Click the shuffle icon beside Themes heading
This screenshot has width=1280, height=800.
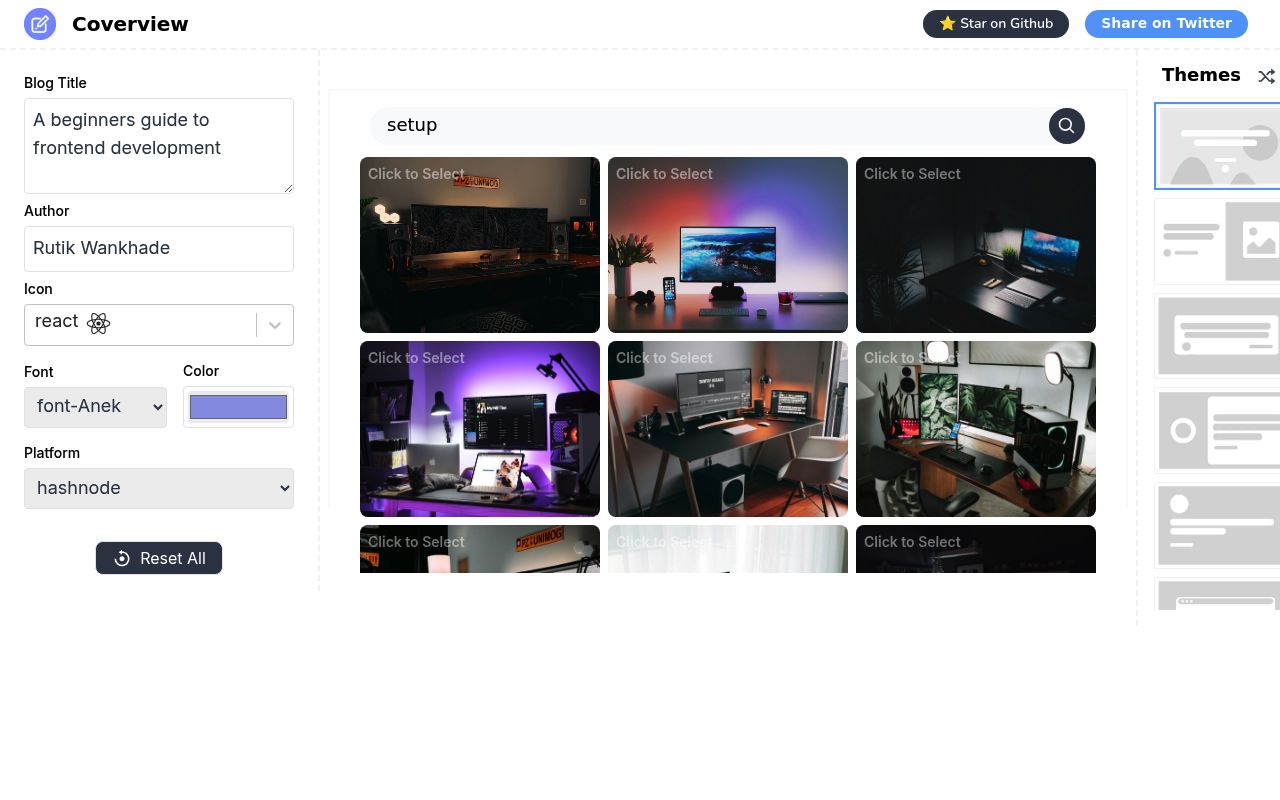1266,76
